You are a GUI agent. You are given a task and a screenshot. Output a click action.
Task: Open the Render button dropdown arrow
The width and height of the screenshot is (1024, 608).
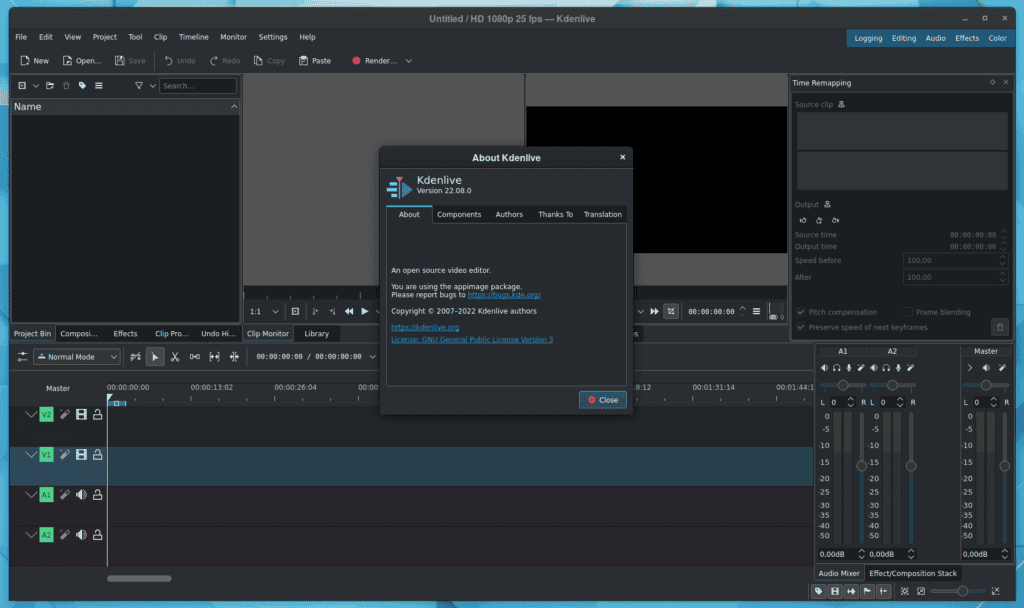tap(409, 61)
